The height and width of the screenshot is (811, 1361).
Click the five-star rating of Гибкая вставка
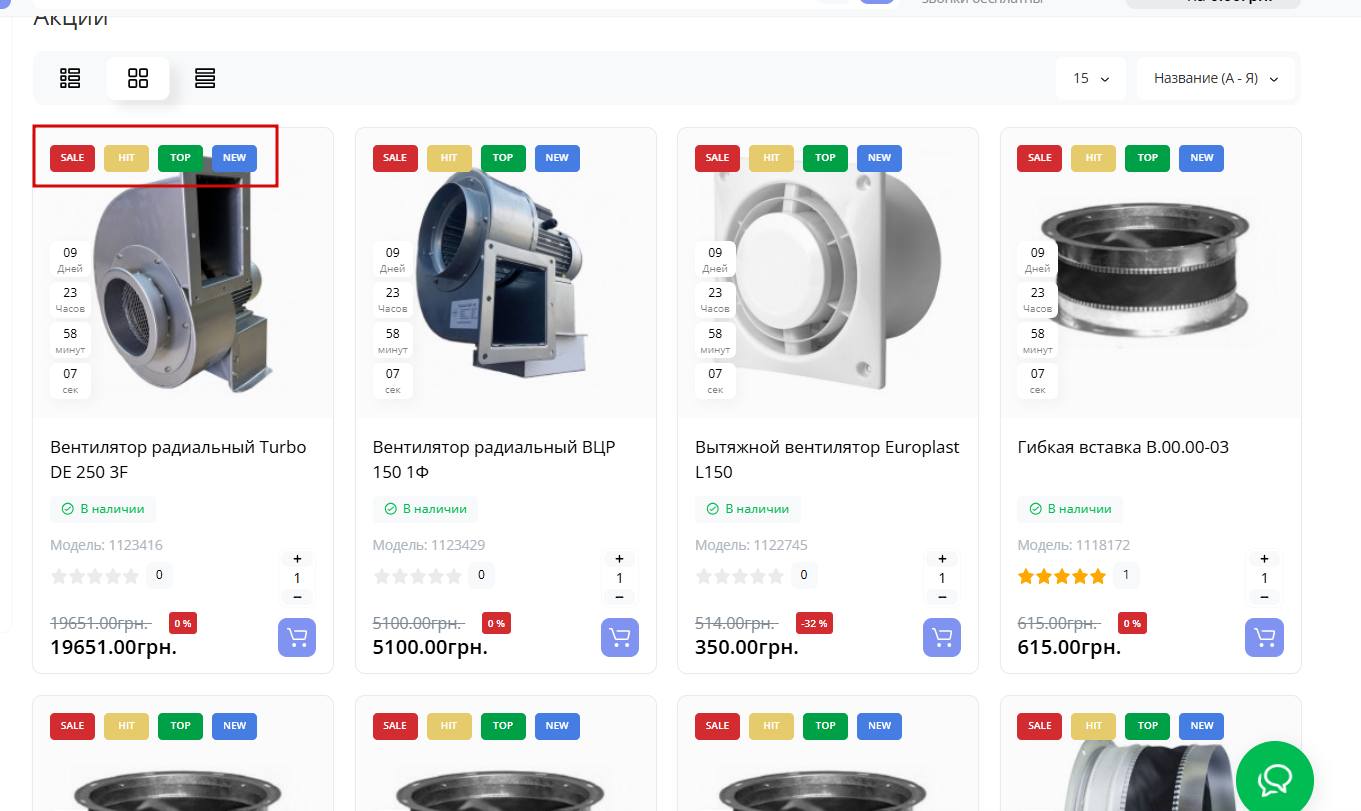[x=1062, y=576]
